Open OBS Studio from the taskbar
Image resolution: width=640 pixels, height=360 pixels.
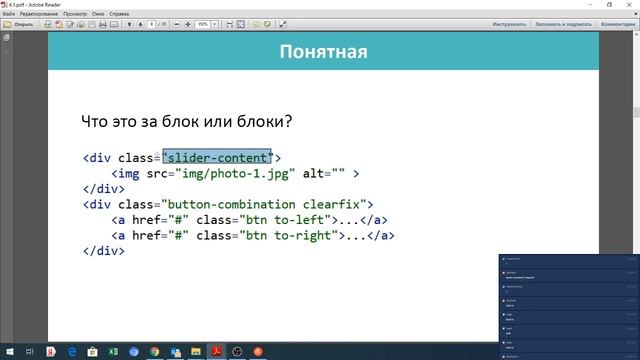pos(237,351)
